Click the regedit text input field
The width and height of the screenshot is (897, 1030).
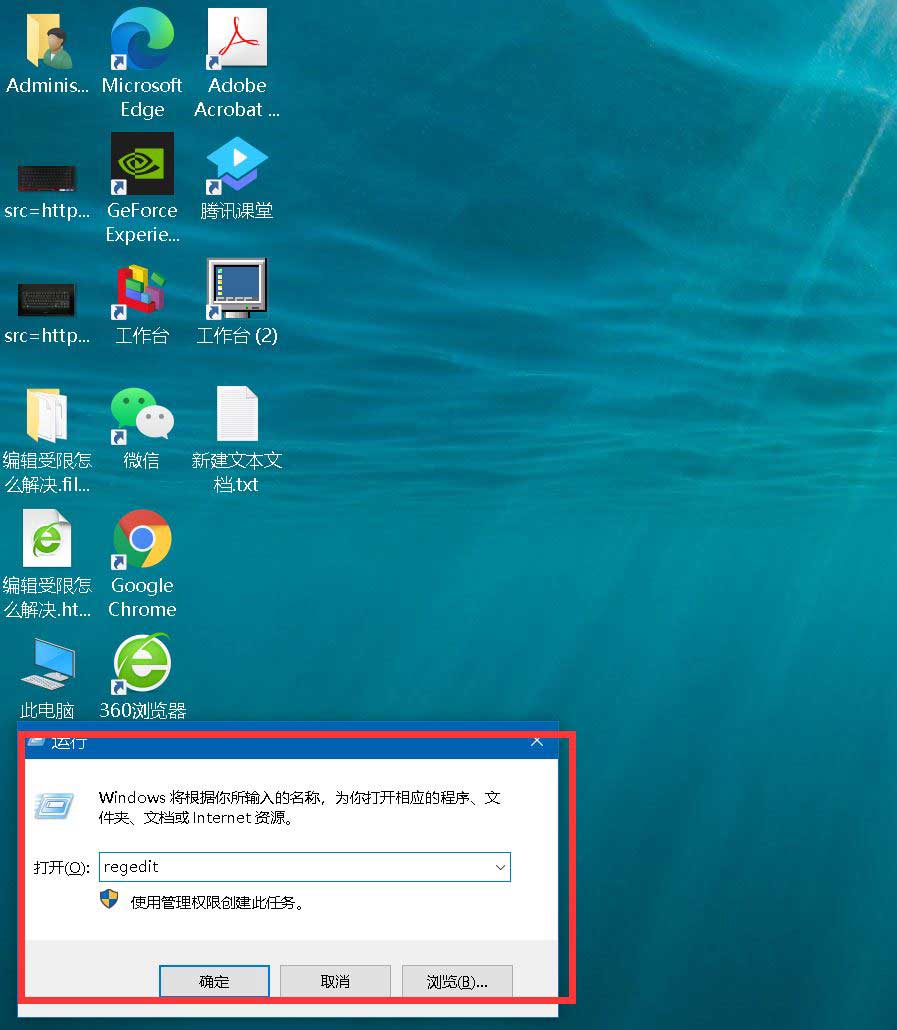(295, 867)
